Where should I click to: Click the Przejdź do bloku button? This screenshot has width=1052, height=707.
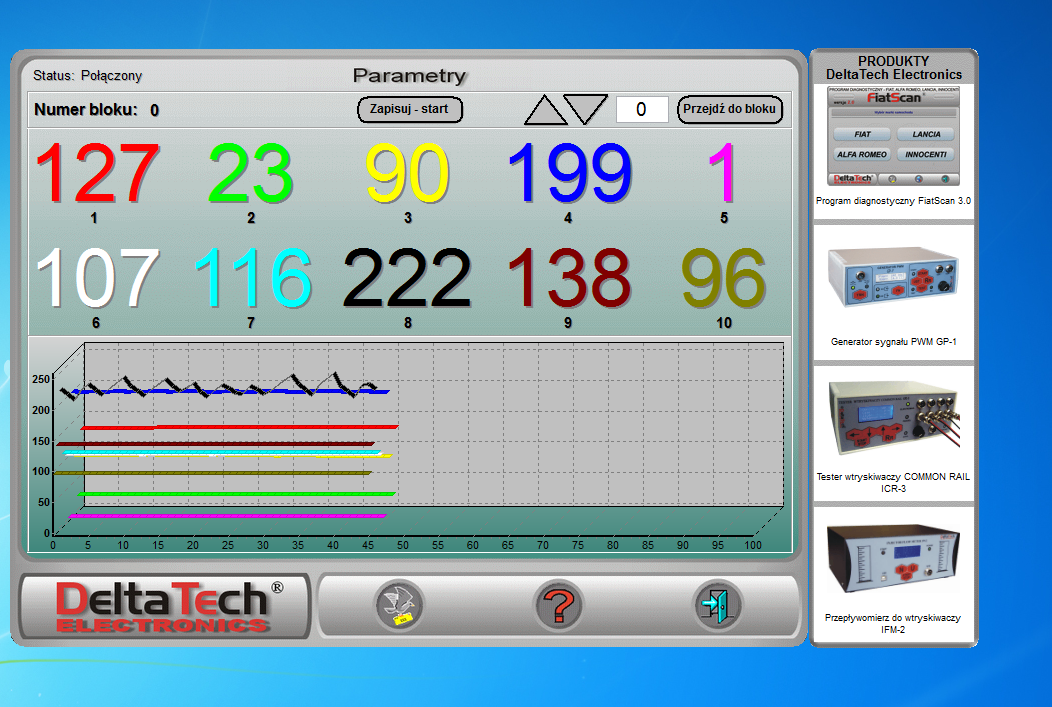point(729,109)
